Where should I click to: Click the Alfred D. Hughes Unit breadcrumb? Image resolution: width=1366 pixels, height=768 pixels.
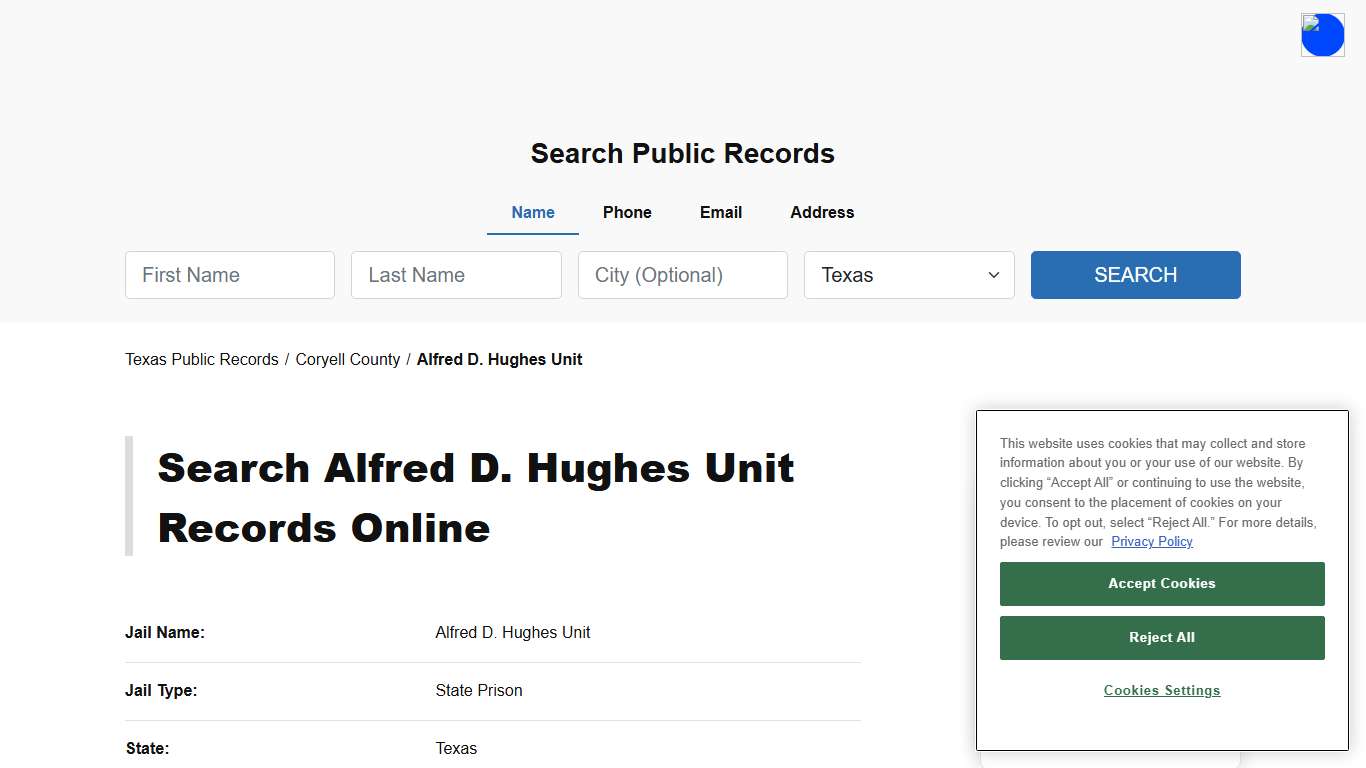(x=499, y=359)
